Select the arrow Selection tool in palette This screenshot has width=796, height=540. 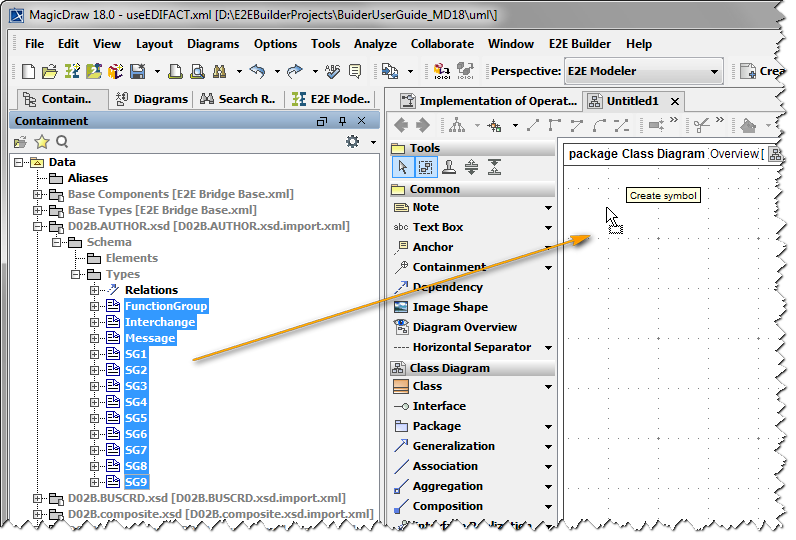tap(402, 168)
